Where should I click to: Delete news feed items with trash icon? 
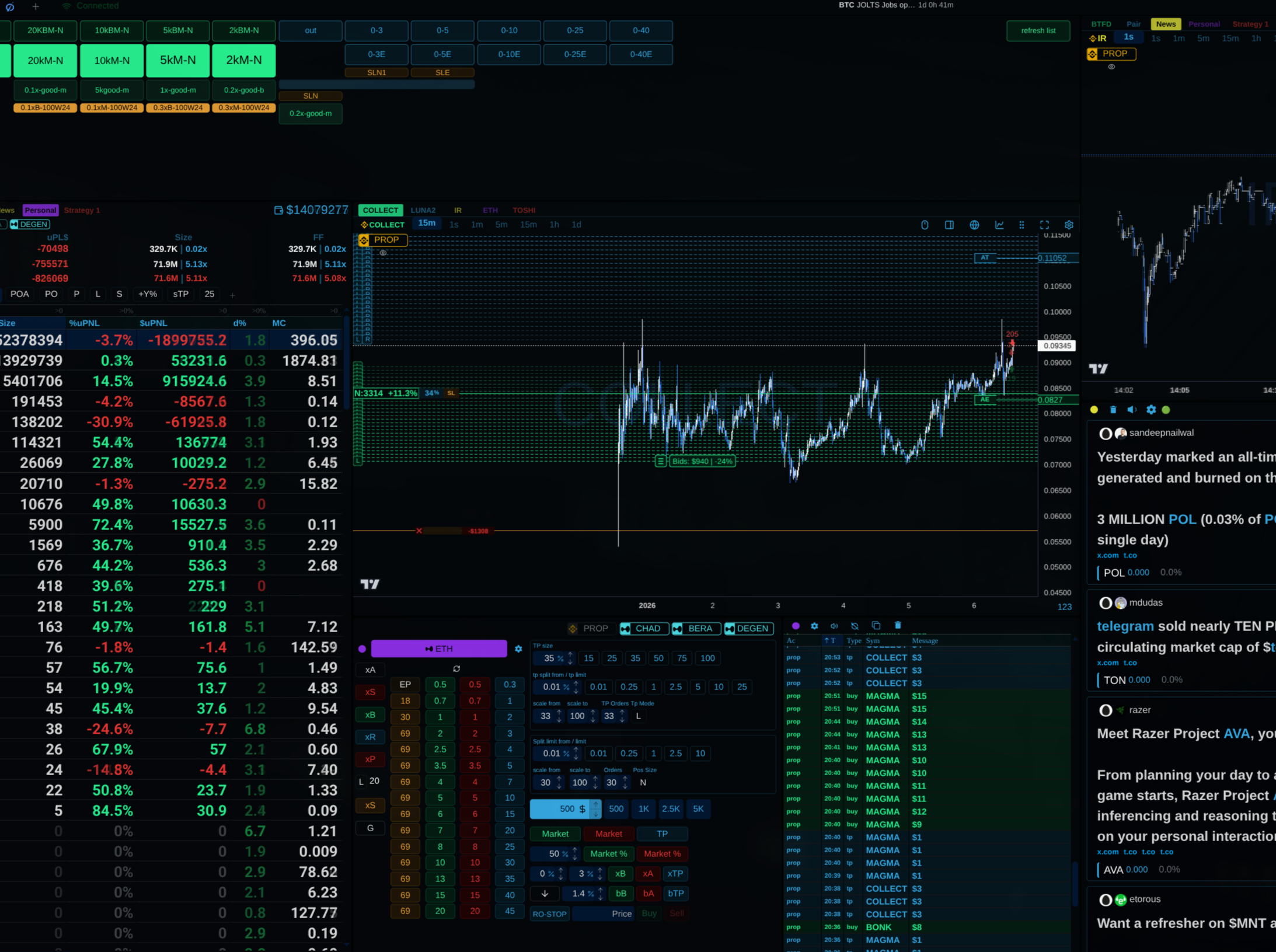pyautogui.click(x=1113, y=410)
